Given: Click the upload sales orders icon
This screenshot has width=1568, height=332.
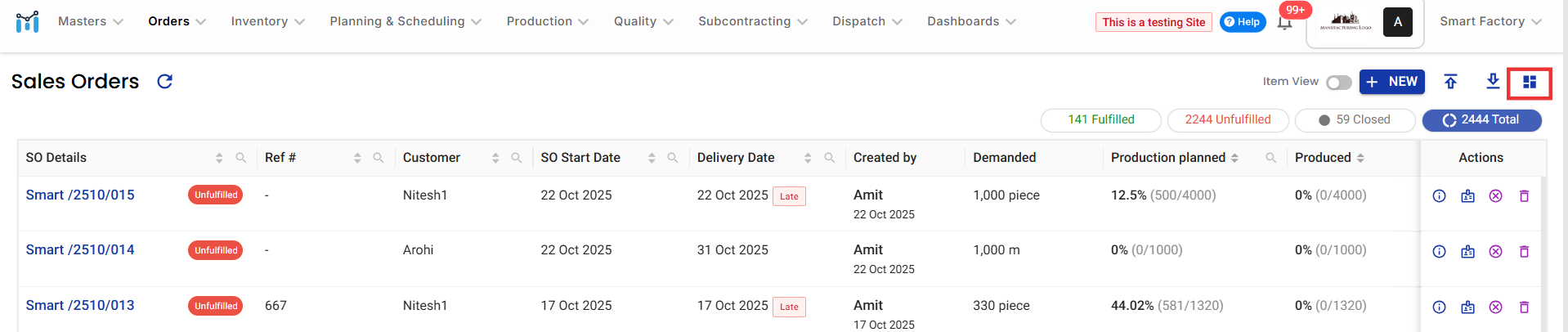Looking at the screenshot, I should 1450,82.
